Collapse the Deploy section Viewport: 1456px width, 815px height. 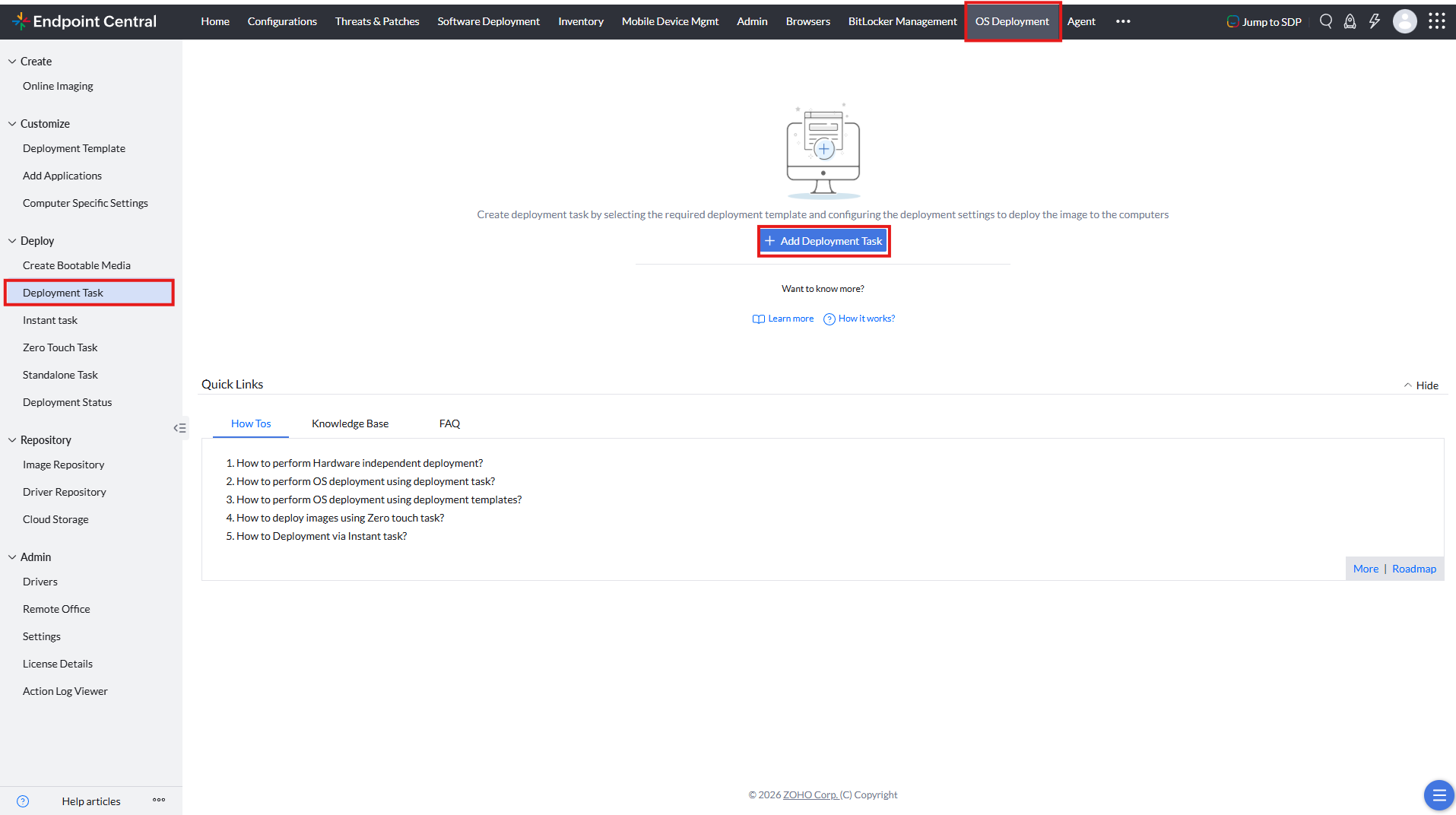click(12, 241)
